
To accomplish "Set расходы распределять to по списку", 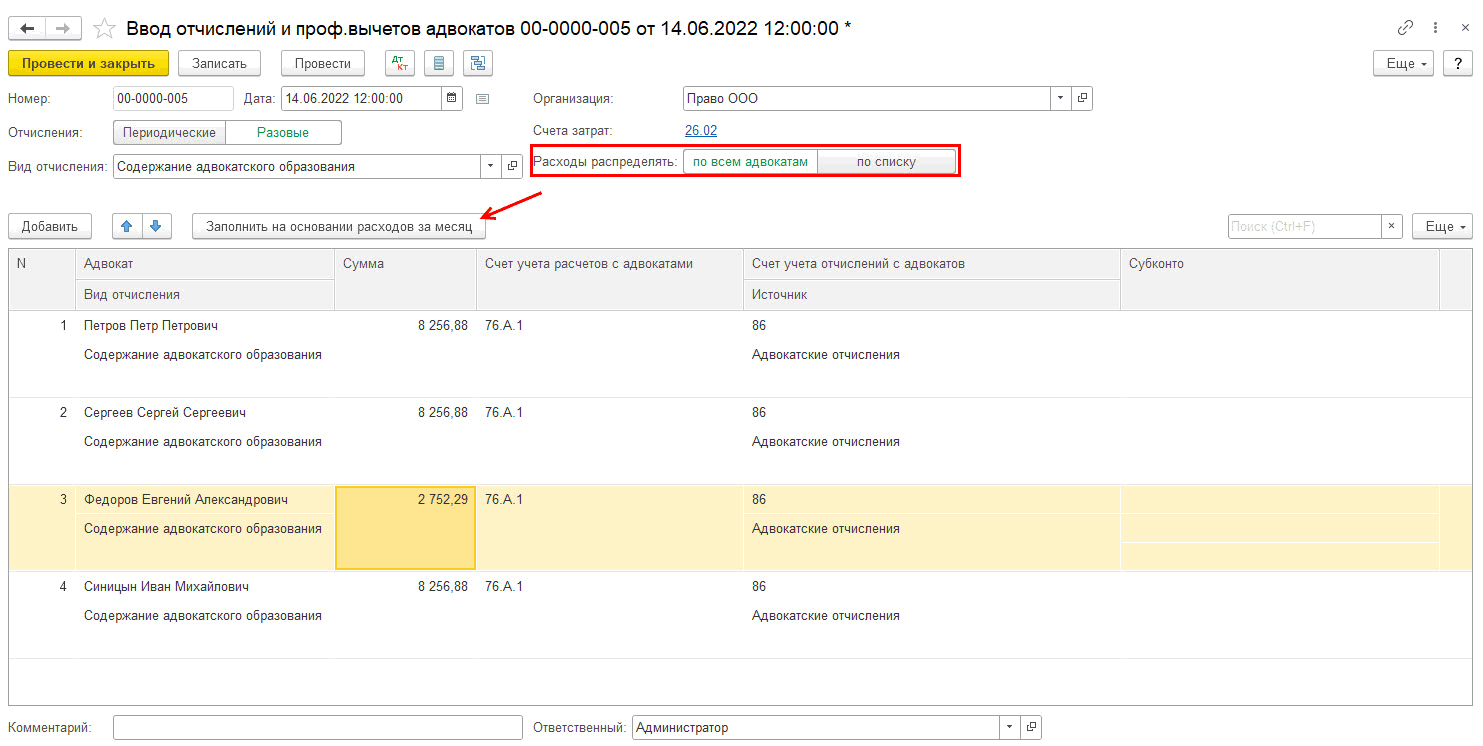I will [x=886, y=162].
